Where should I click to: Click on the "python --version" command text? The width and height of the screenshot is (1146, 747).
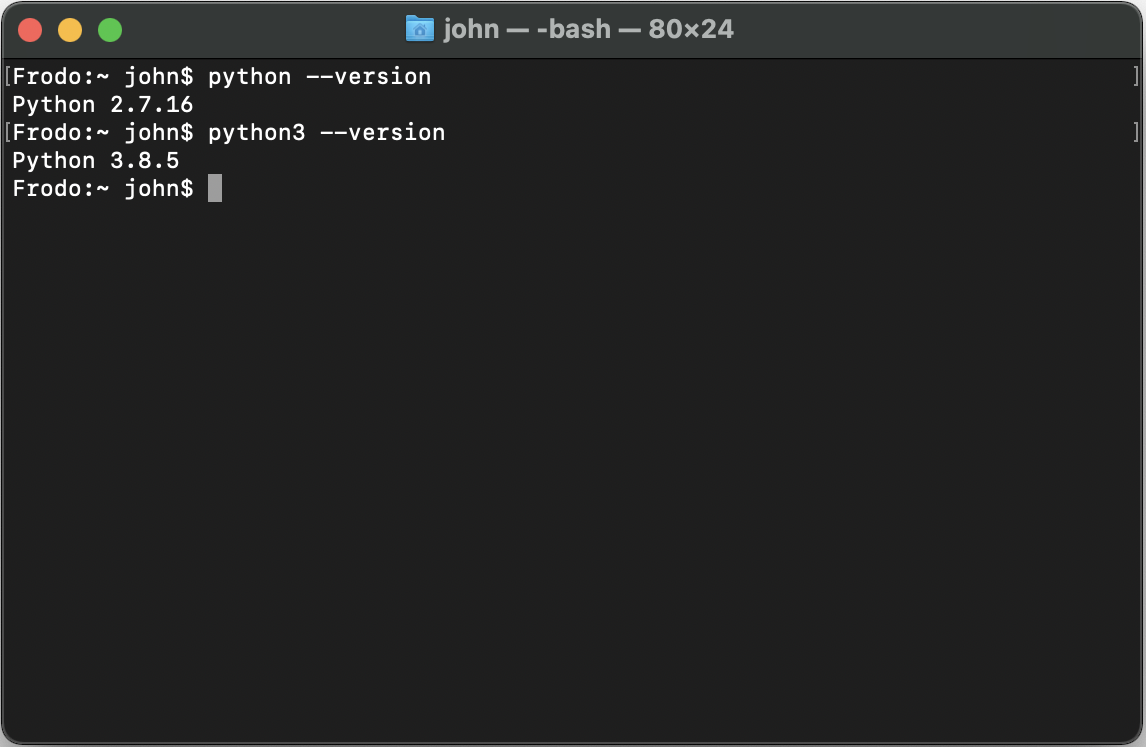(319, 77)
